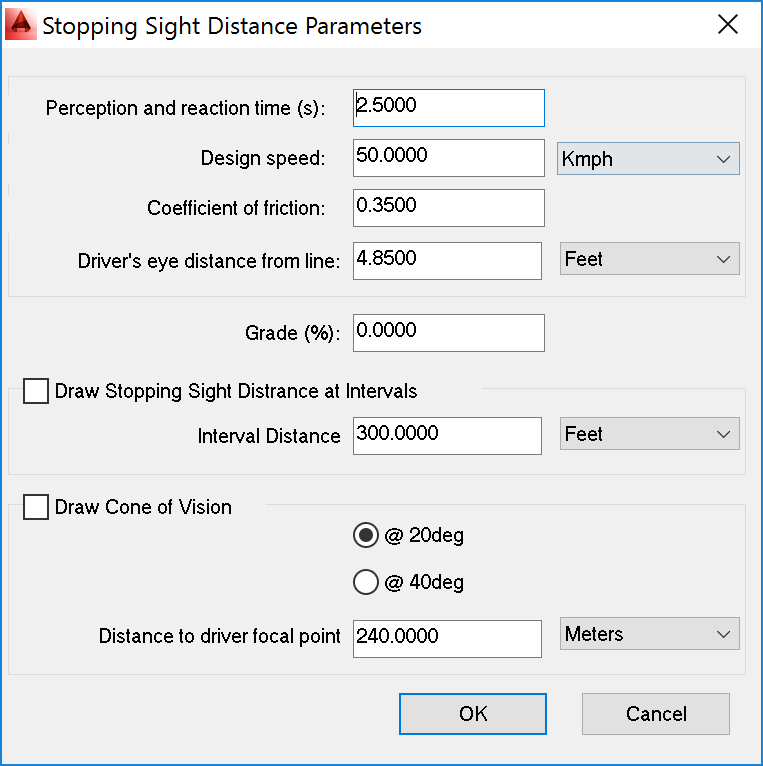Image resolution: width=763 pixels, height=766 pixels.
Task: Expand the Meters dropdown for focal point distance
Action: (650, 634)
